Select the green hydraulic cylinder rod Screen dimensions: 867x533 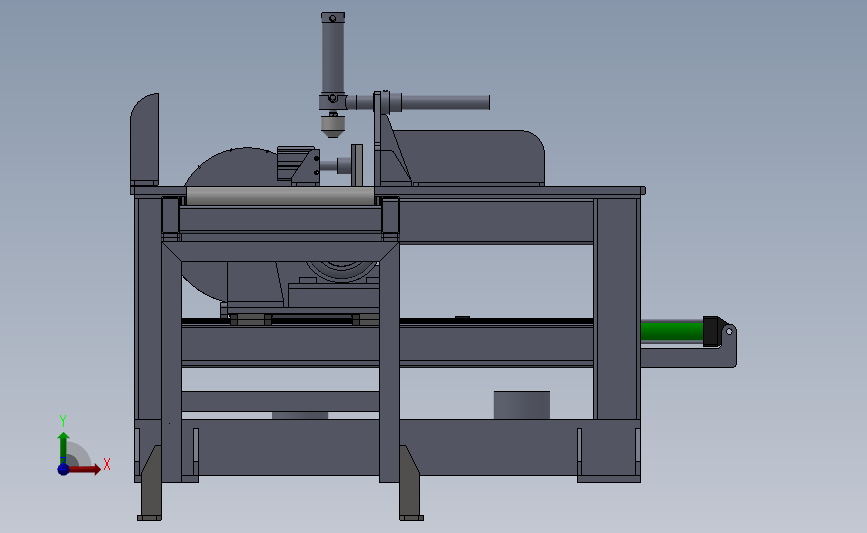point(672,331)
